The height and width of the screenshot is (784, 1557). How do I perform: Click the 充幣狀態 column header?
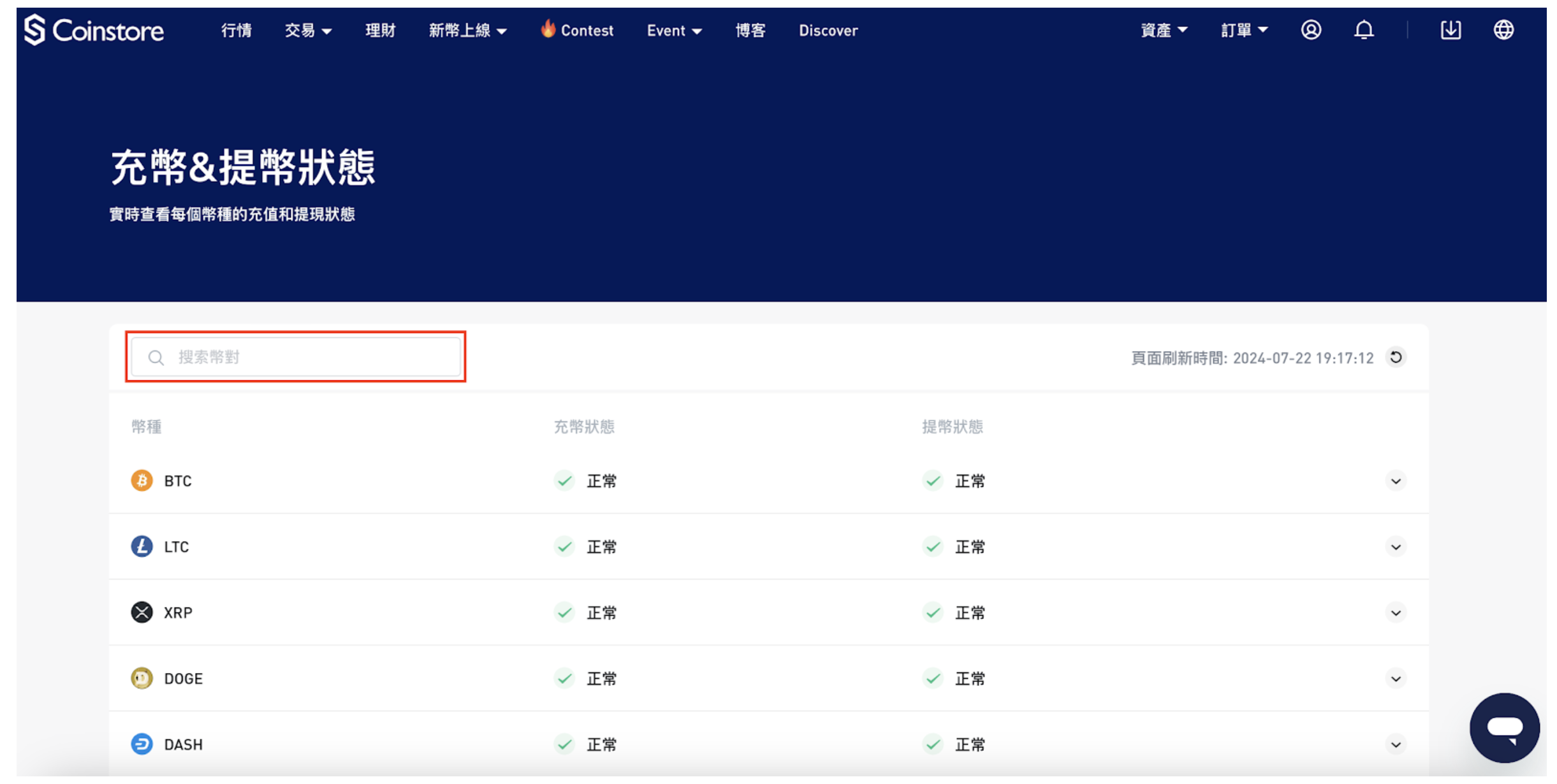click(584, 426)
